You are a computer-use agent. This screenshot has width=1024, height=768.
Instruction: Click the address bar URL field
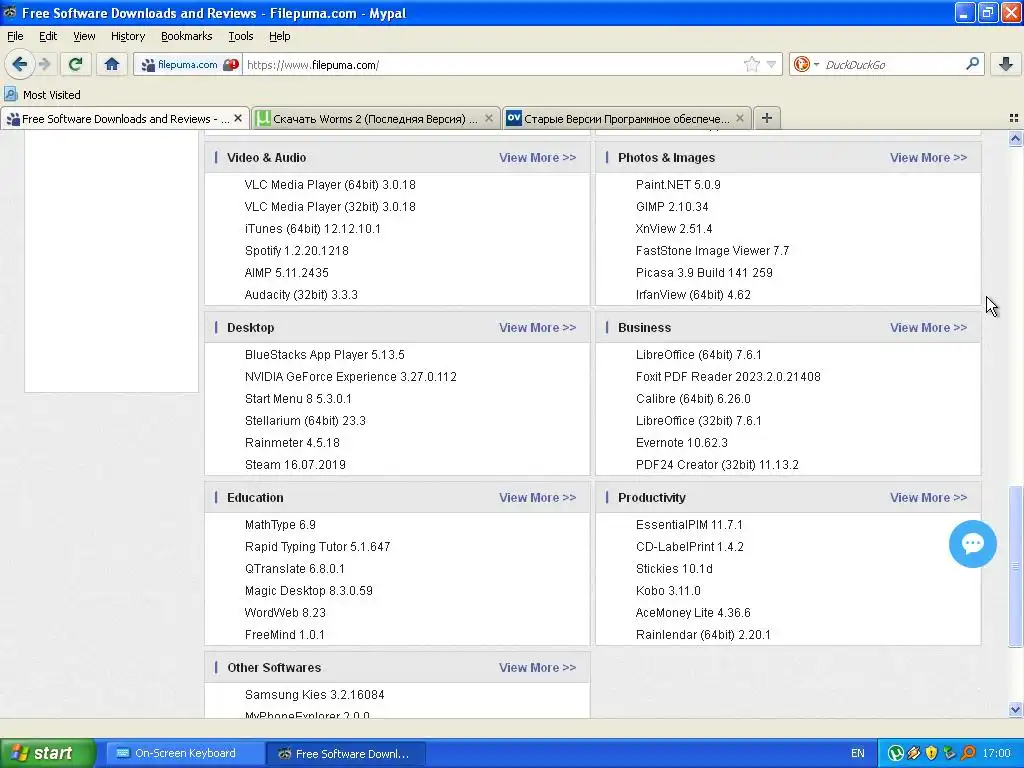point(493,65)
